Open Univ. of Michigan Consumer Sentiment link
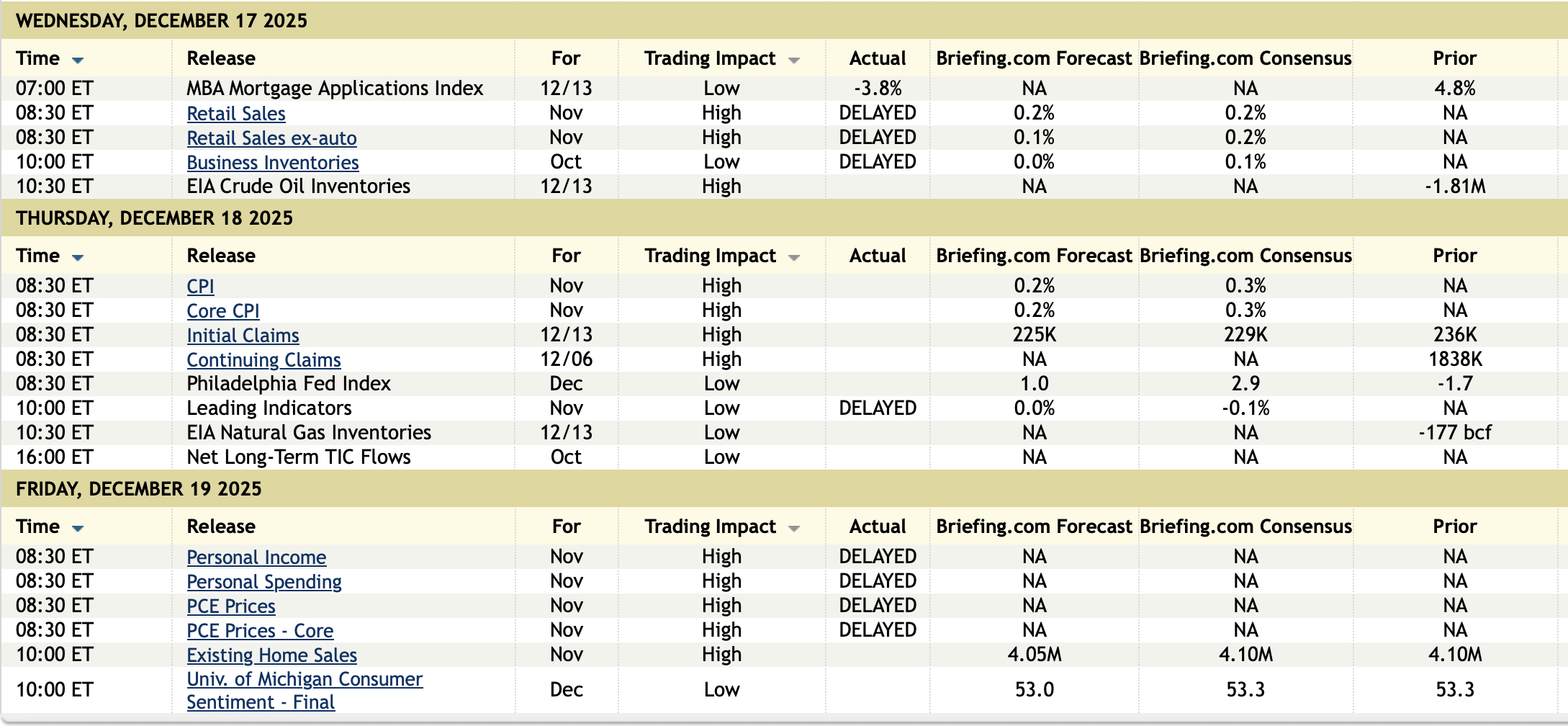Viewport: 1568px width, 726px height. coord(304,679)
